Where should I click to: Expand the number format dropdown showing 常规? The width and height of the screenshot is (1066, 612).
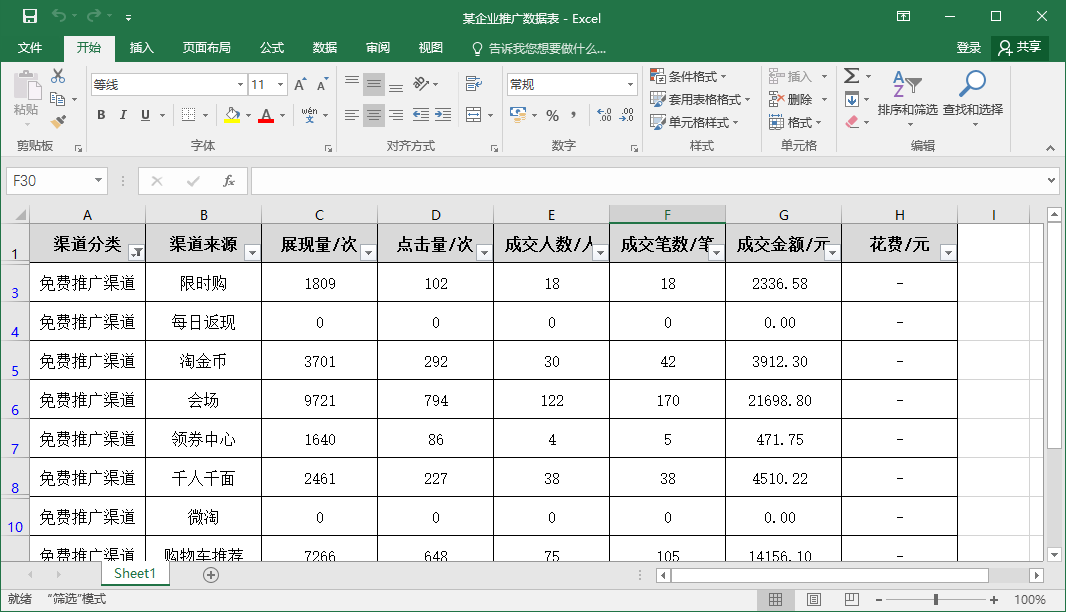pos(628,83)
